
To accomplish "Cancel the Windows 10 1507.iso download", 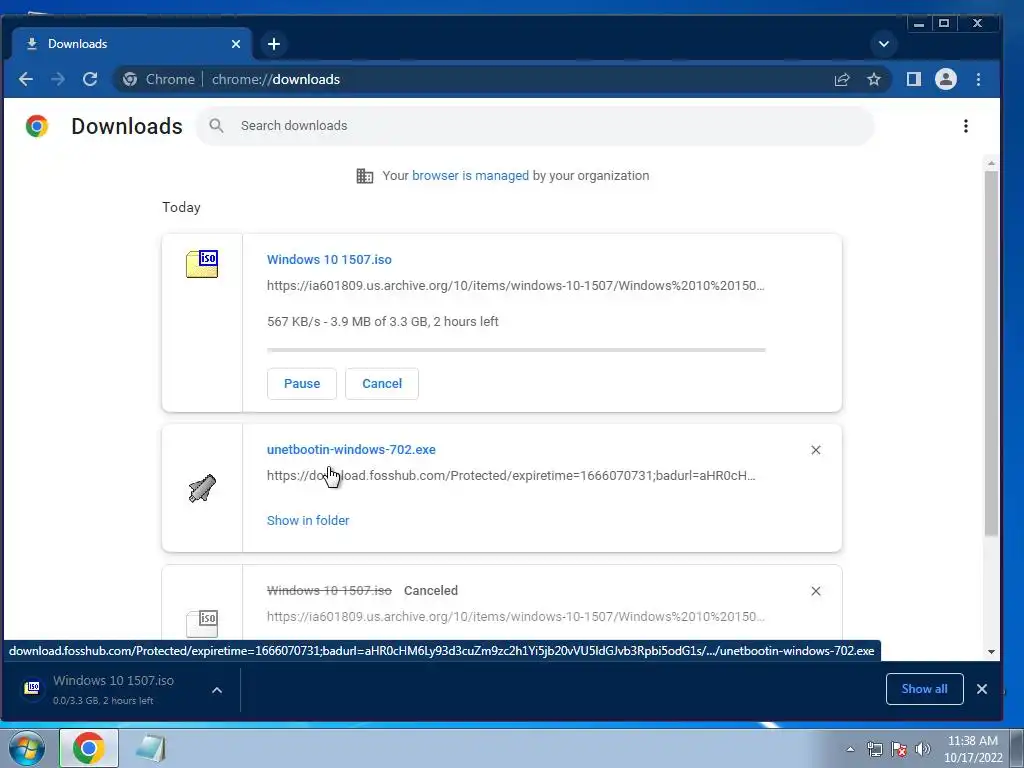I will 382,383.
